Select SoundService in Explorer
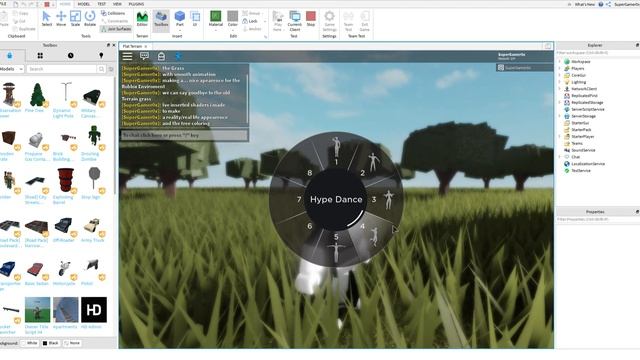The image size is (640, 360). (x=583, y=150)
